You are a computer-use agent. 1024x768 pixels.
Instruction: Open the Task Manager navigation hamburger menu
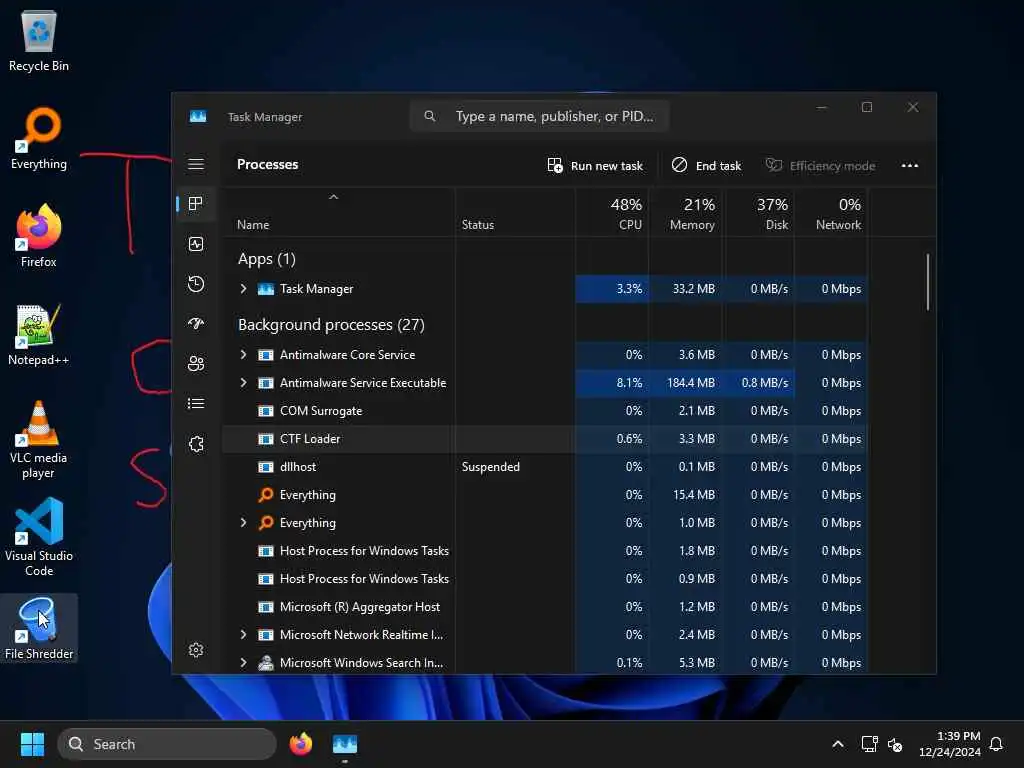click(196, 164)
